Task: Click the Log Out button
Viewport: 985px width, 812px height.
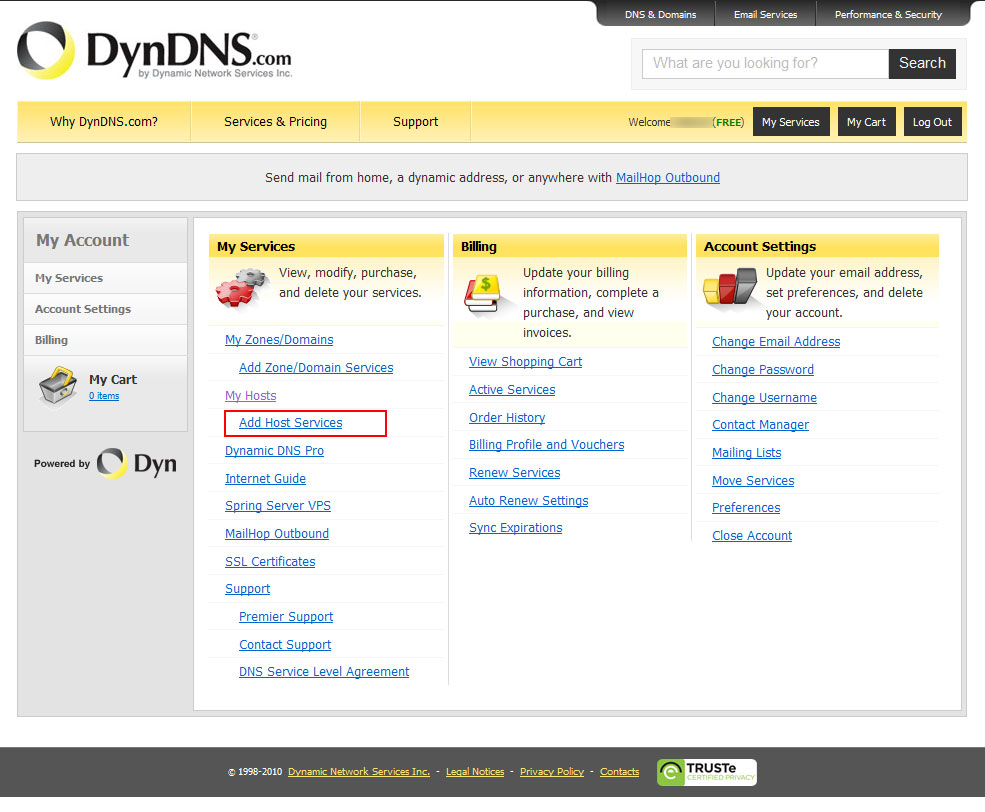Action: (x=932, y=122)
